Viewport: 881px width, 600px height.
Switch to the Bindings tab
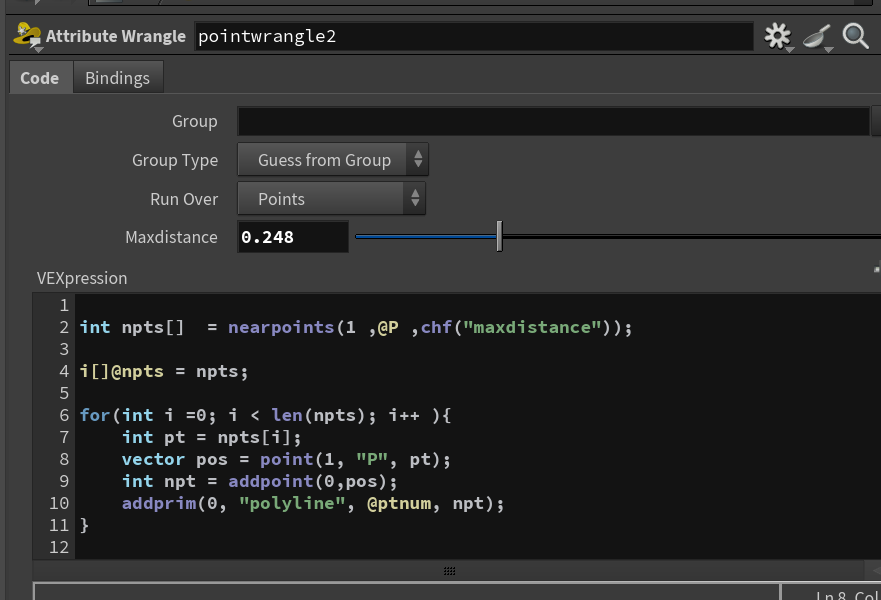117,78
